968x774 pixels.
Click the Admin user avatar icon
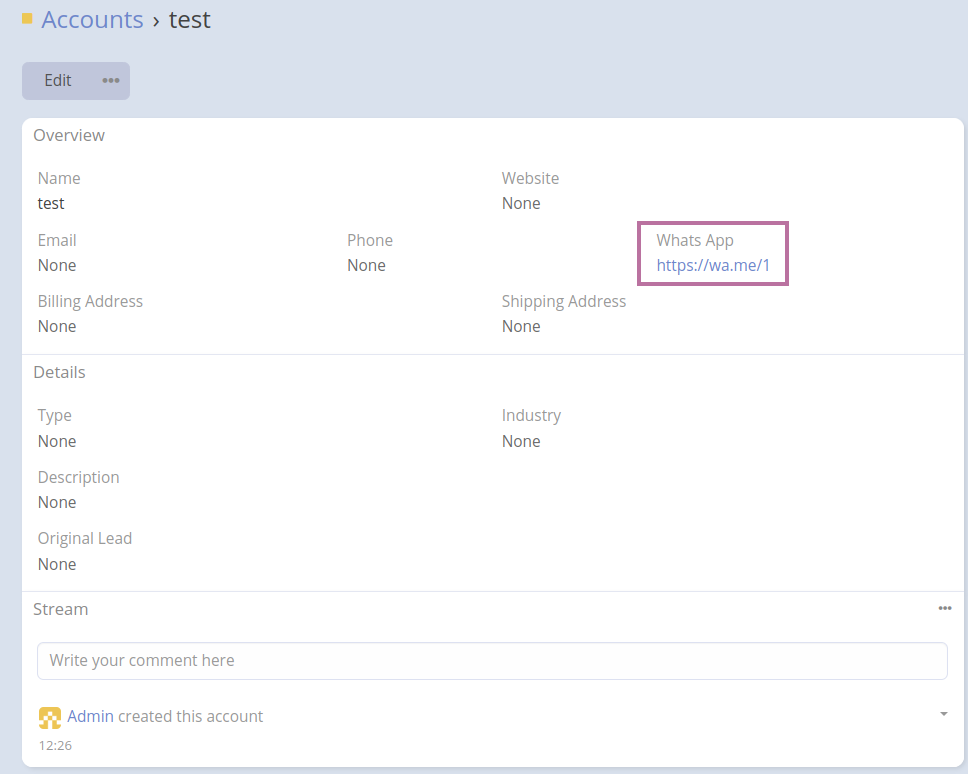(49, 717)
